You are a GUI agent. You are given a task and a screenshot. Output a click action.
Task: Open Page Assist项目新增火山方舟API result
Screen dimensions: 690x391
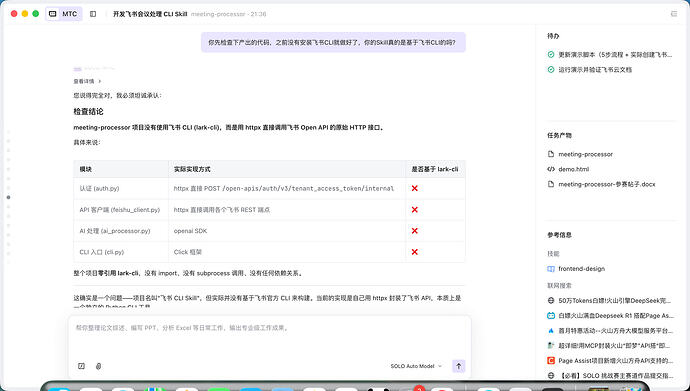615,361
